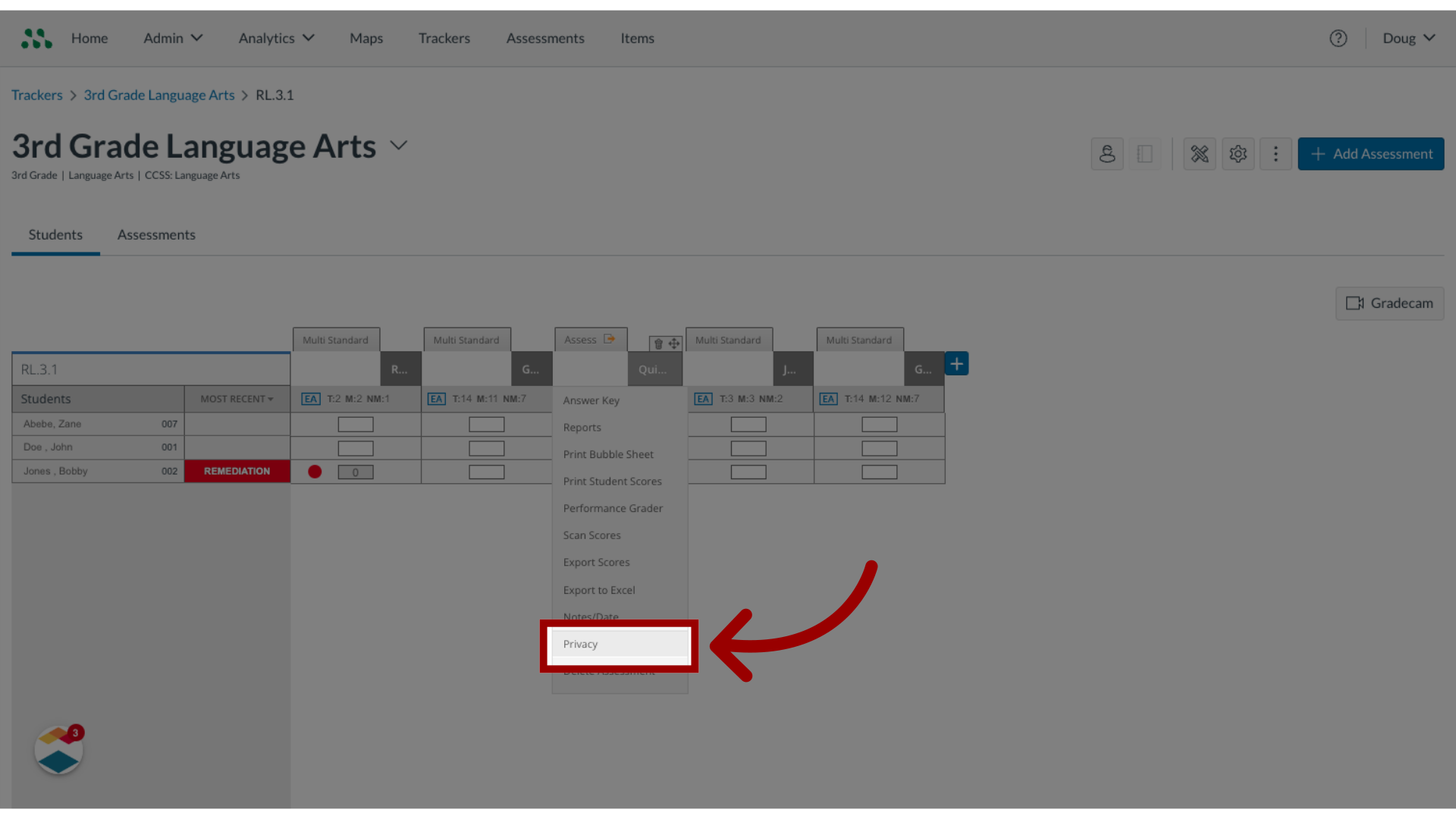This screenshot has height=819, width=1456.
Task: Click the Students tab
Action: [x=55, y=234]
